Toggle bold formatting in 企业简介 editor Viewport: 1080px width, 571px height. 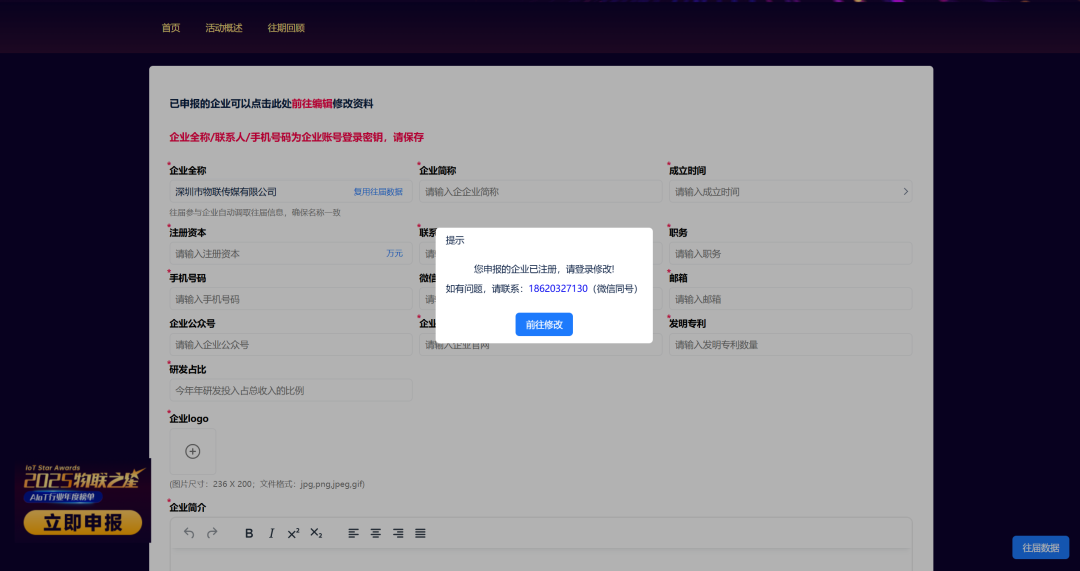click(249, 533)
